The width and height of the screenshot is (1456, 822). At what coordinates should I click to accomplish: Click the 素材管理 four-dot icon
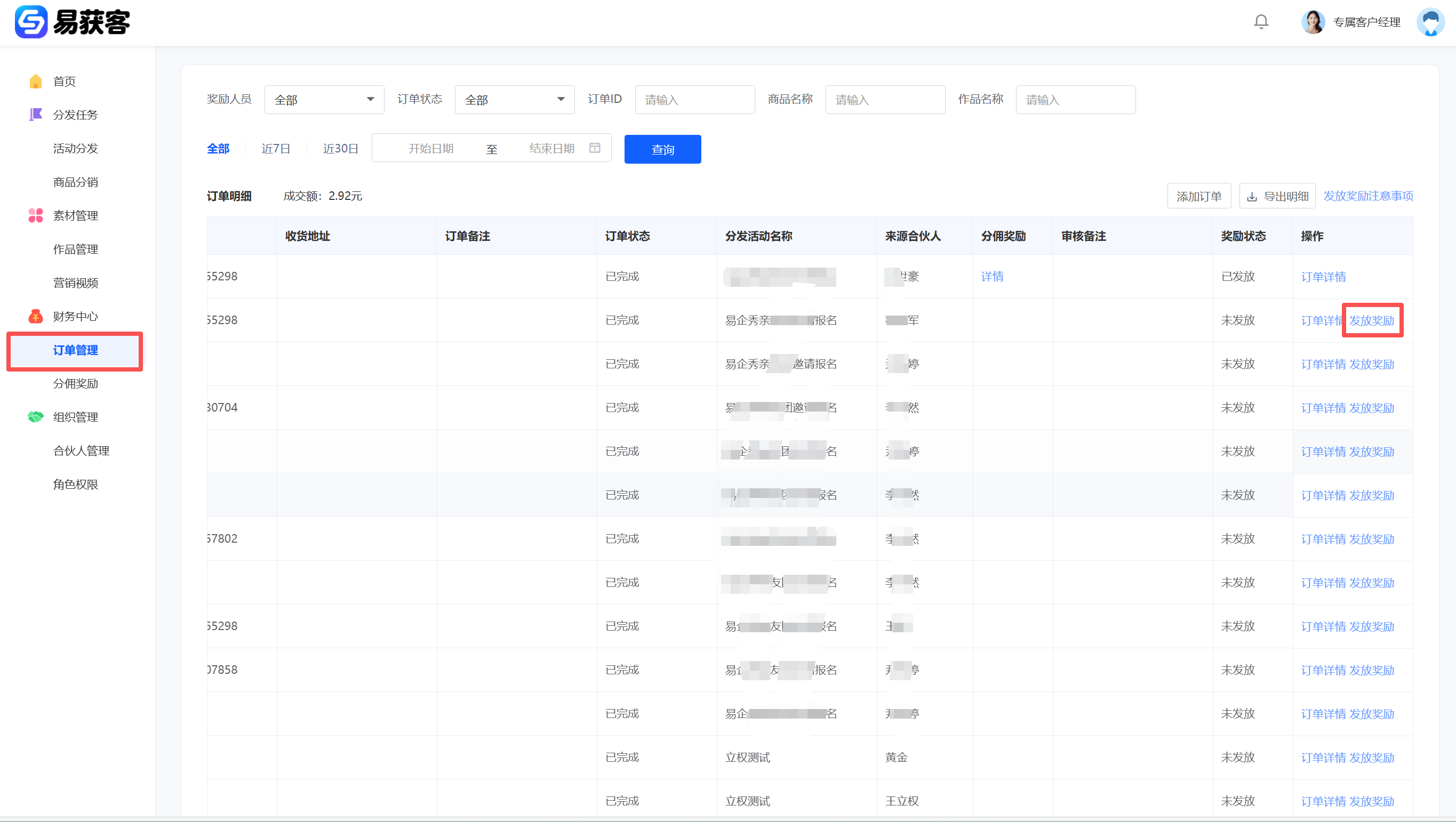click(x=36, y=216)
